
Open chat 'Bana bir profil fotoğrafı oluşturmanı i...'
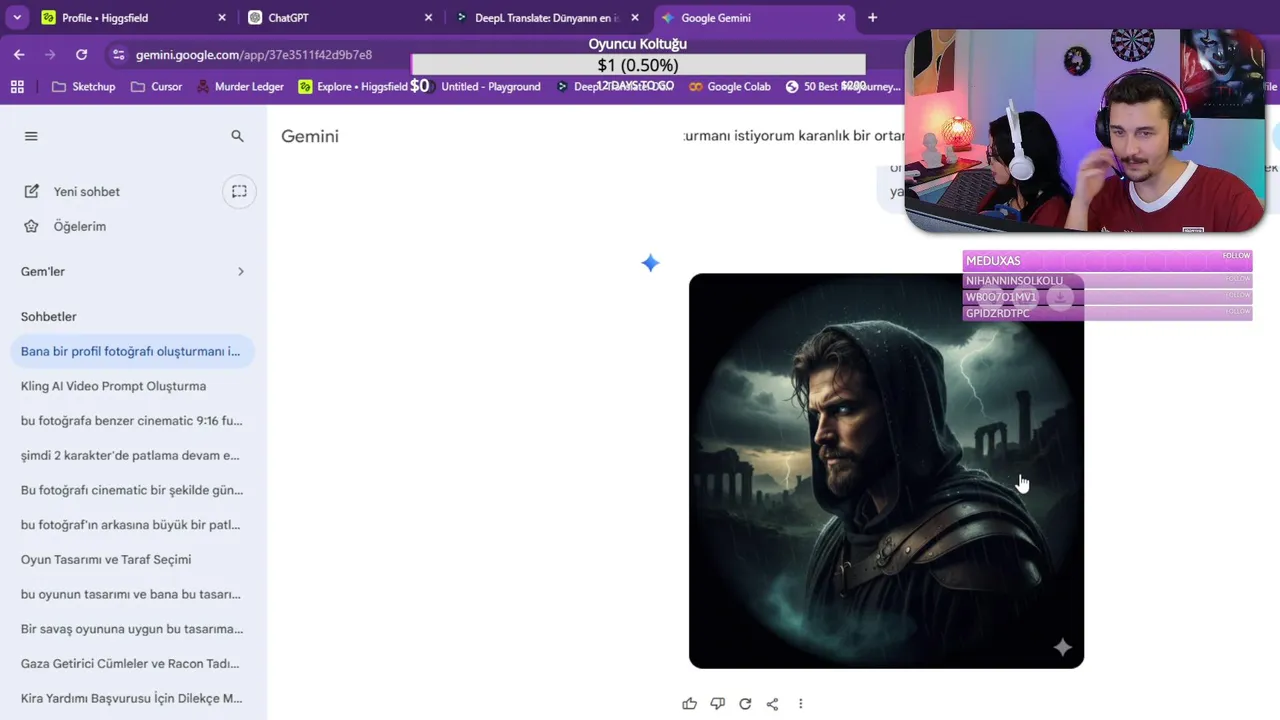click(x=131, y=351)
